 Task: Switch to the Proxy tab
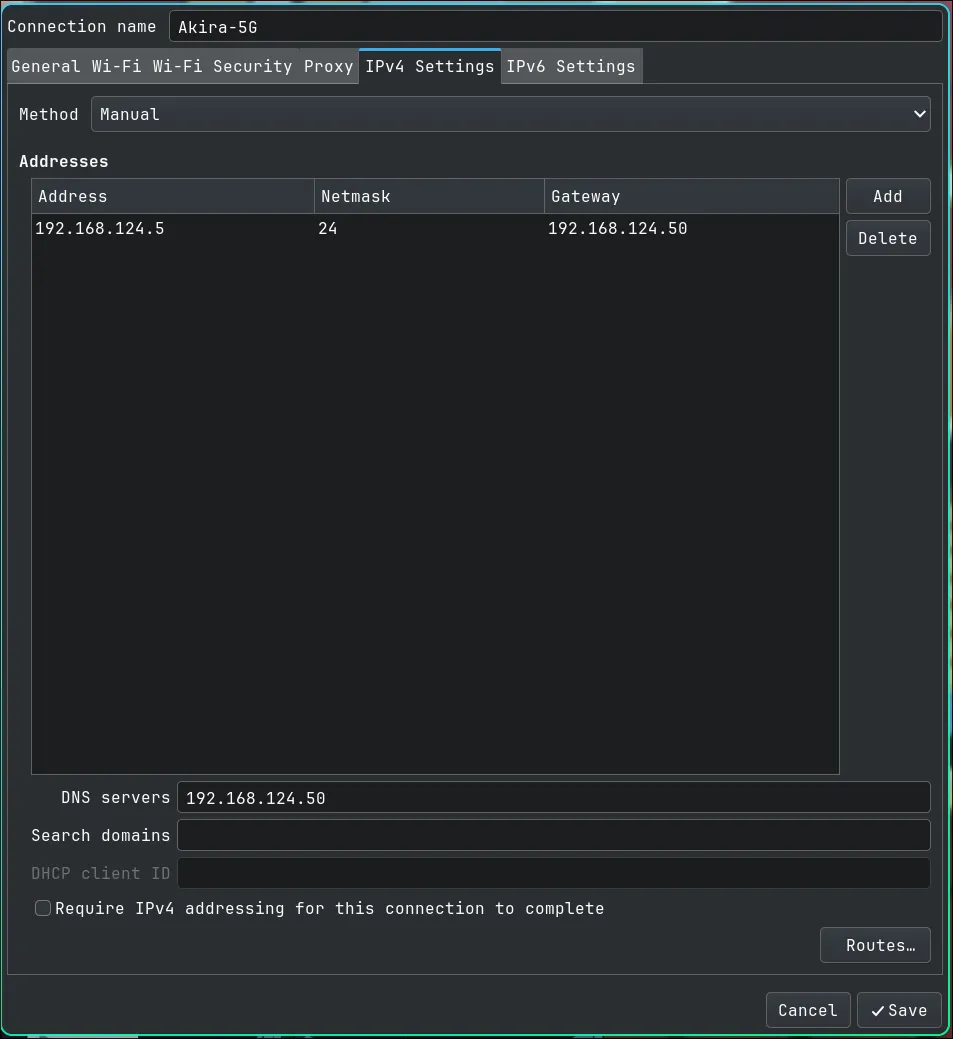[328, 66]
